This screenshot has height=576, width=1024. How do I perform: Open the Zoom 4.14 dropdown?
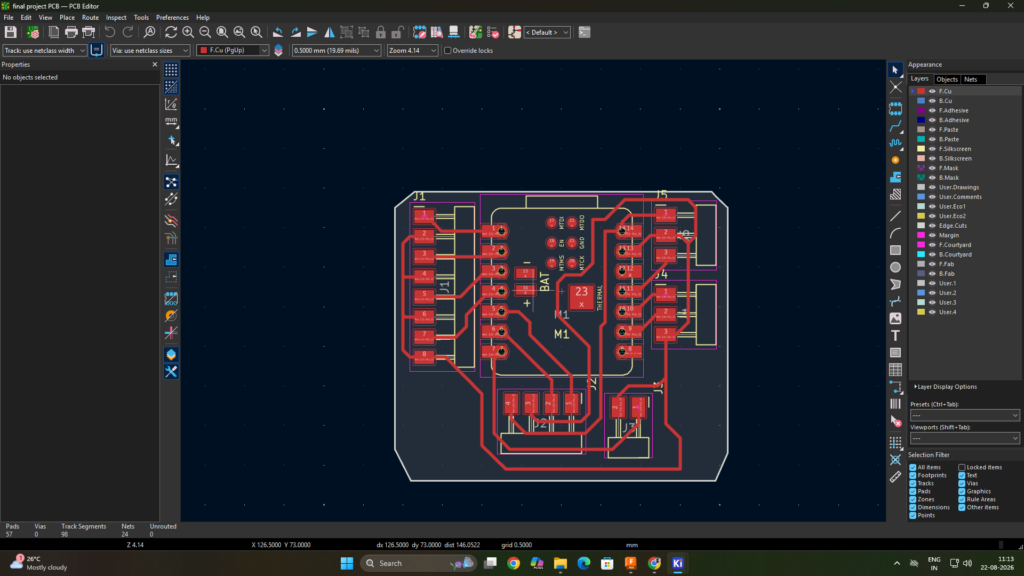coord(412,50)
